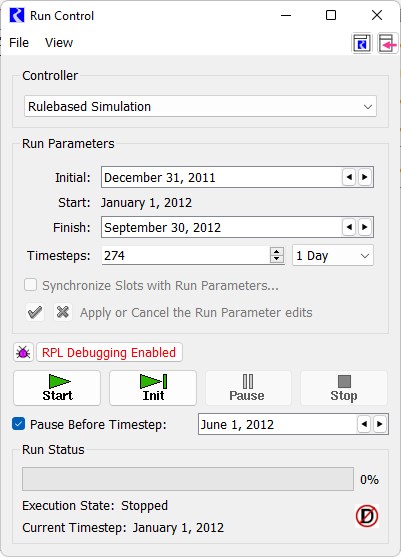Open the Rulebased Simulation controller dropdown
This screenshot has width=401, height=557.
[200, 106]
